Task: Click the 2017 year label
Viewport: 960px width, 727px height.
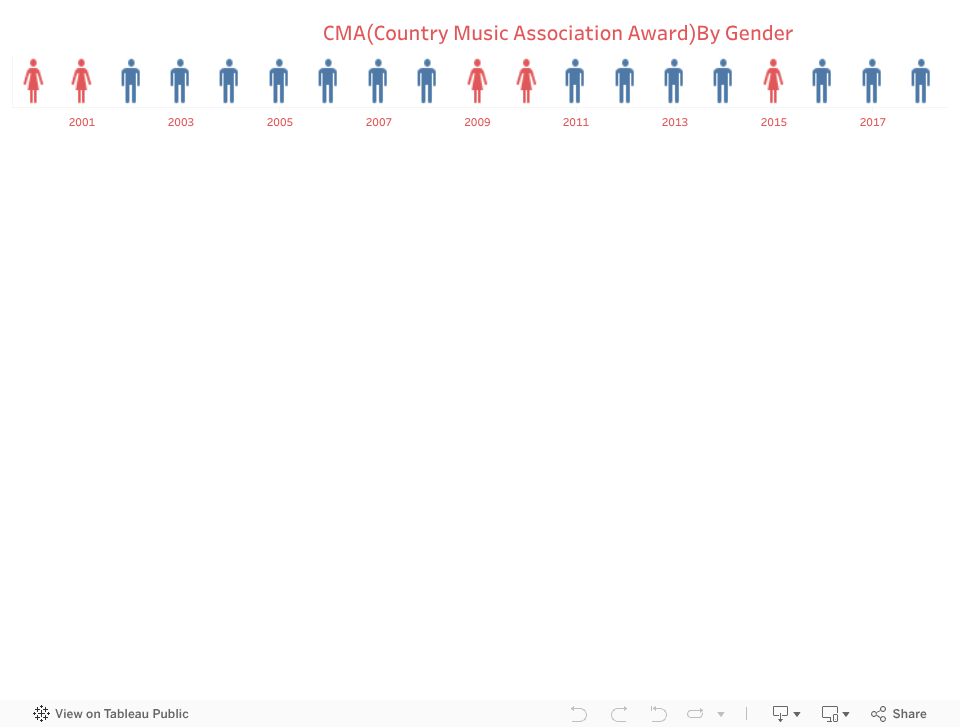Action: (873, 122)
